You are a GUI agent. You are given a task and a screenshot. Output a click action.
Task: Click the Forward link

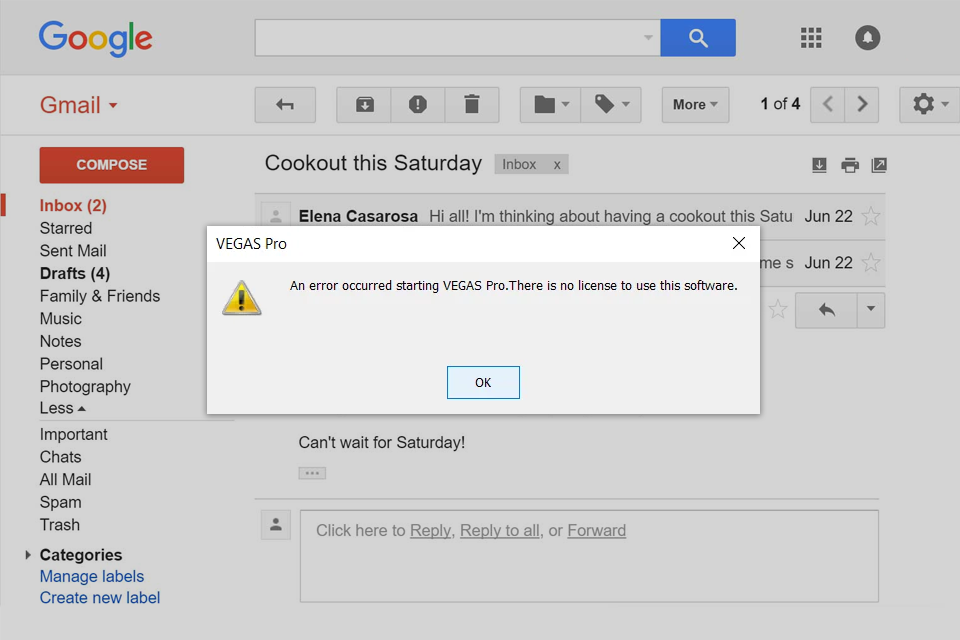596,530
